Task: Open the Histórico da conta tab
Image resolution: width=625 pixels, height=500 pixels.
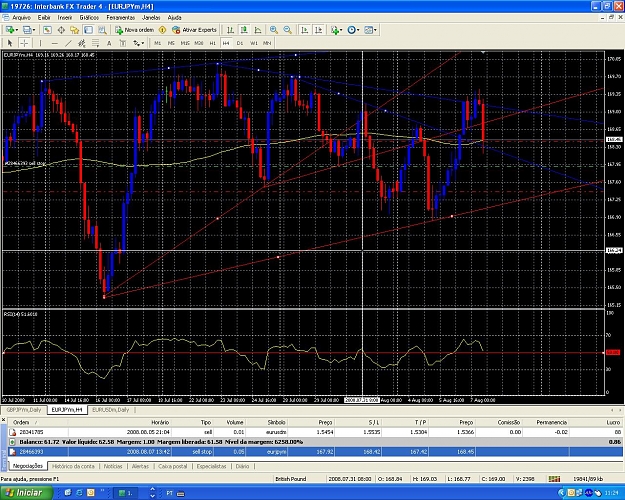Action: tap(73, 466)
